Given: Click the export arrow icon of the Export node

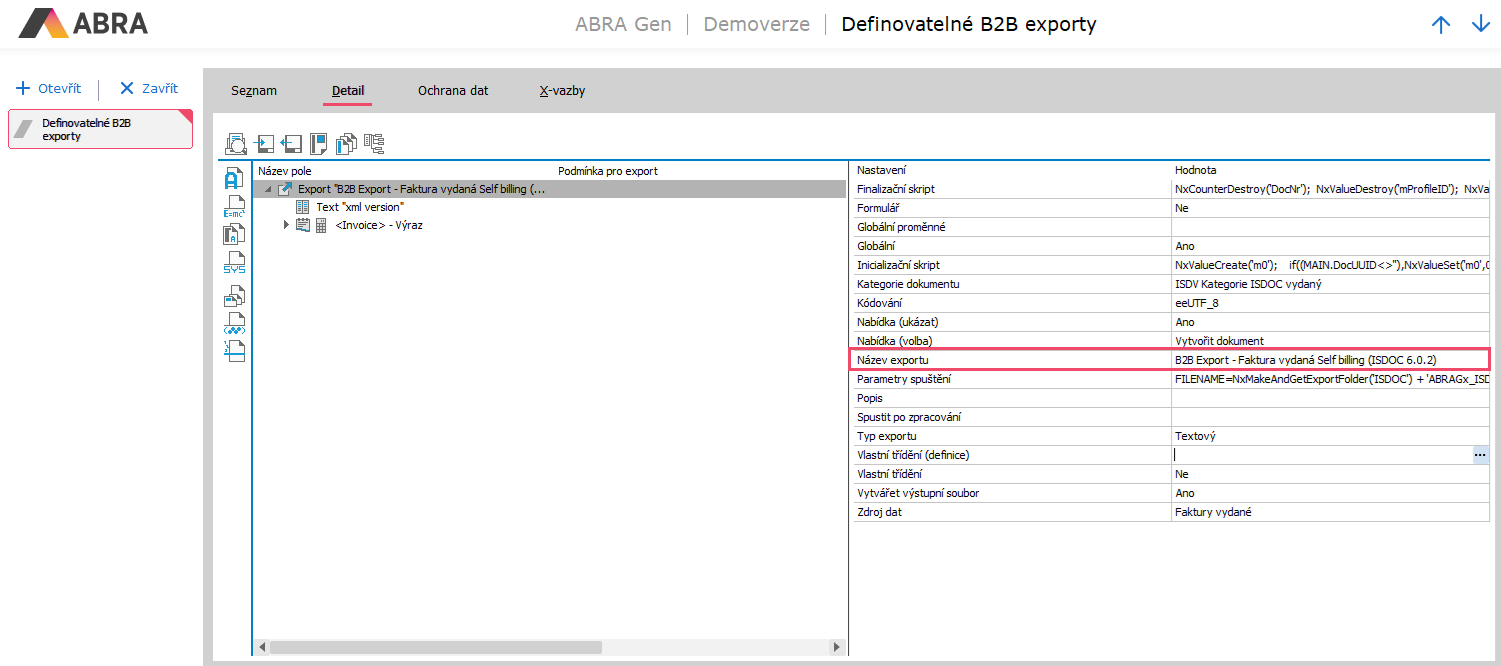Looking at the screenshot, I should (x=285, y=189).
